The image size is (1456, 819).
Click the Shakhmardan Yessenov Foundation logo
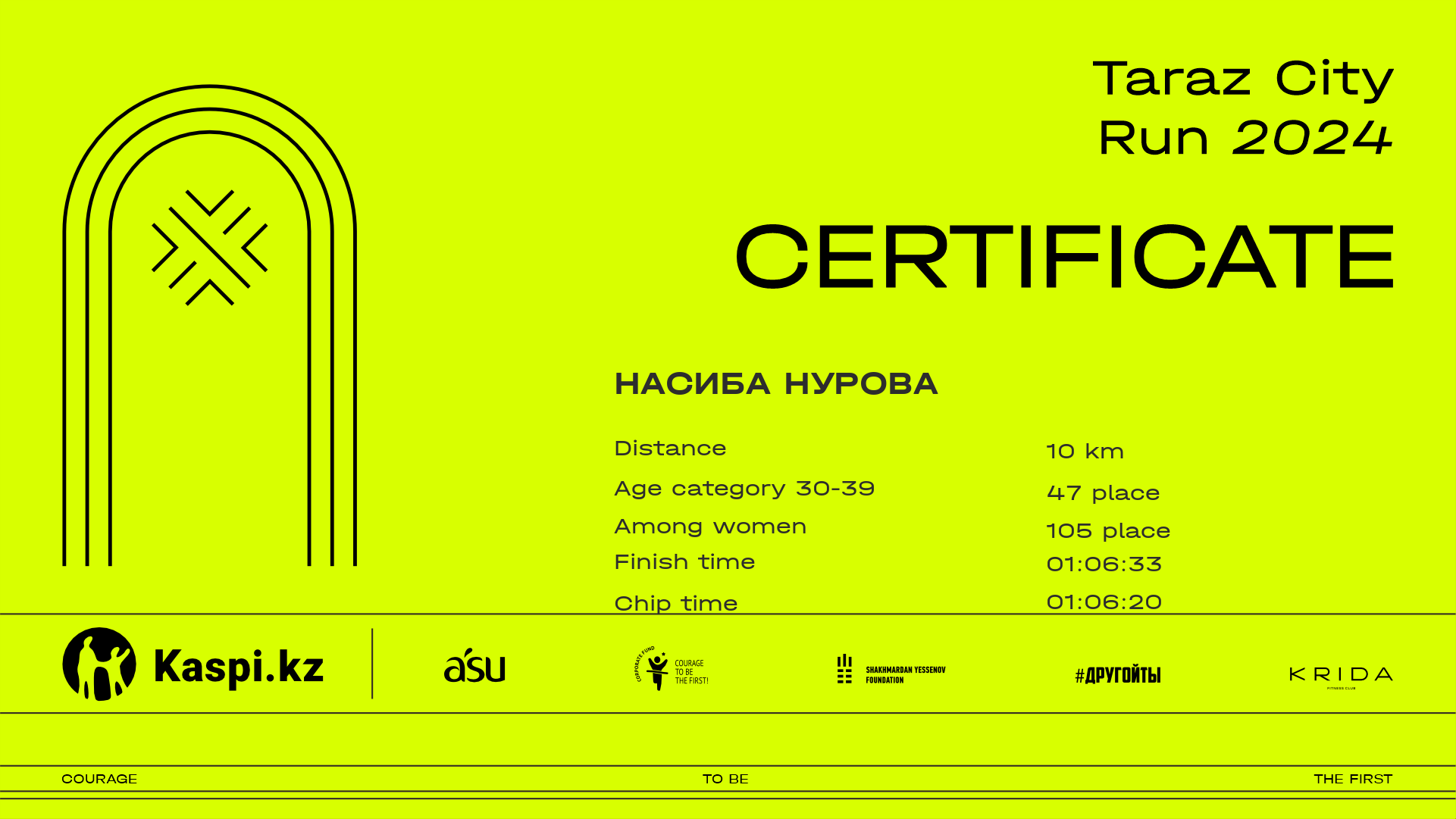(891, 670)
